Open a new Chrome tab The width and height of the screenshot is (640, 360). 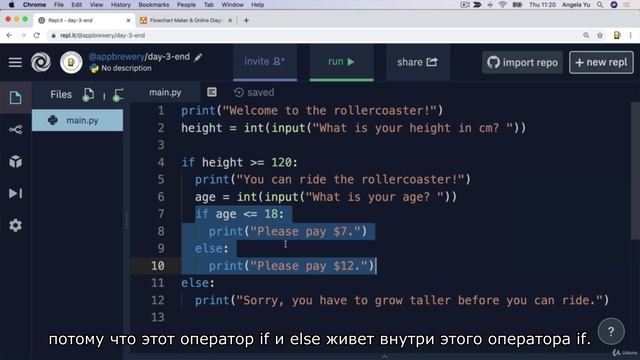[x=246, y=20]
